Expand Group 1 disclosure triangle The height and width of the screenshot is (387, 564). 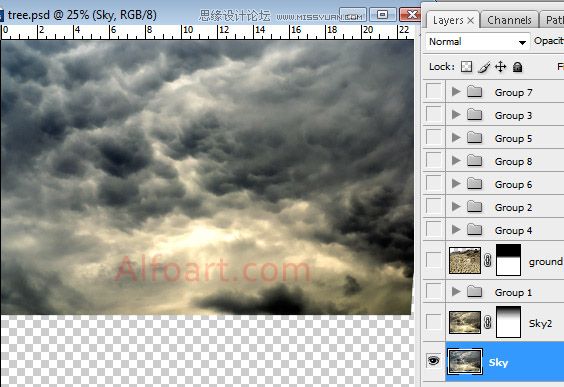[456, 291]
